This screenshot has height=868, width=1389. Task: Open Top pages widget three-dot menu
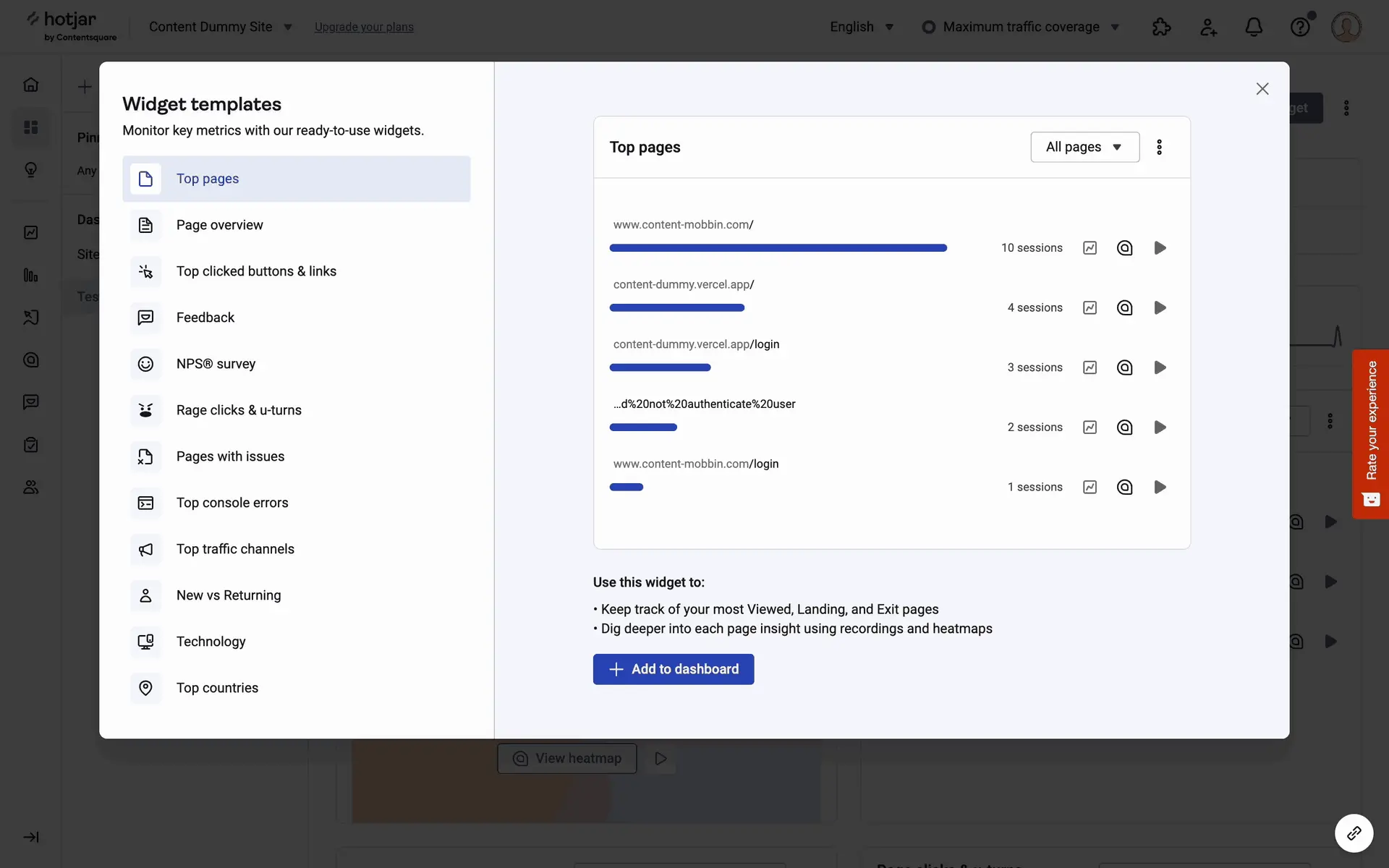(x=1159, y=147)
